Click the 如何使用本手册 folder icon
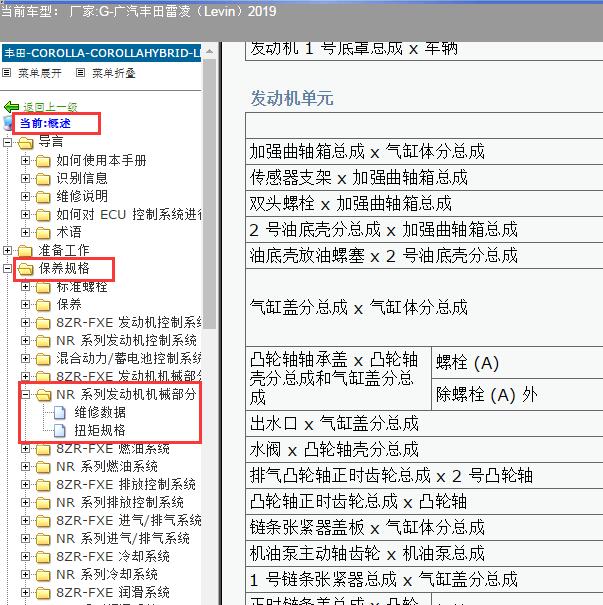The height and width of the screenshot is (605, 603). [43, 161]
